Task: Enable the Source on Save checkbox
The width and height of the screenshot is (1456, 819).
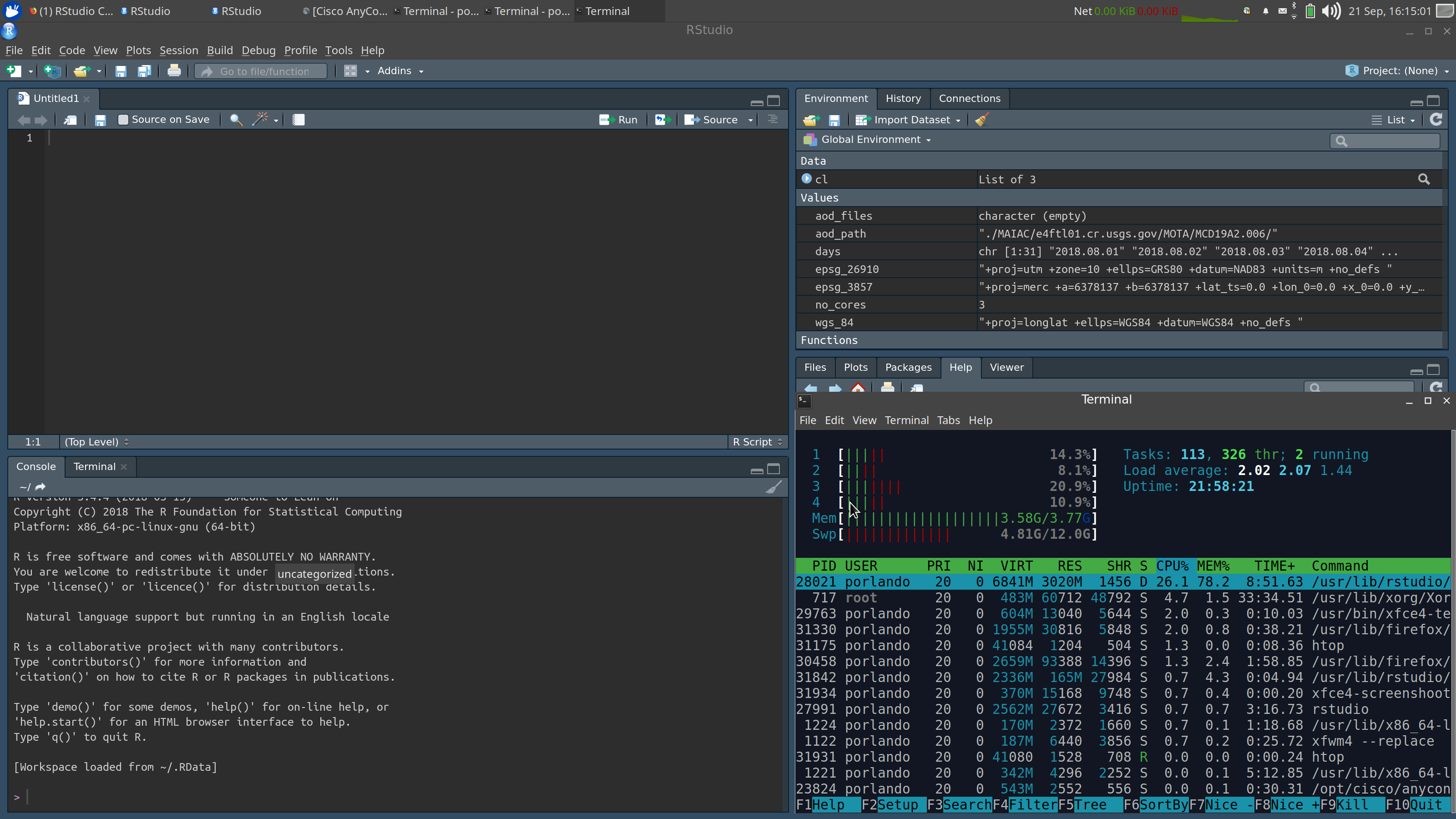Action: (123, 119)
